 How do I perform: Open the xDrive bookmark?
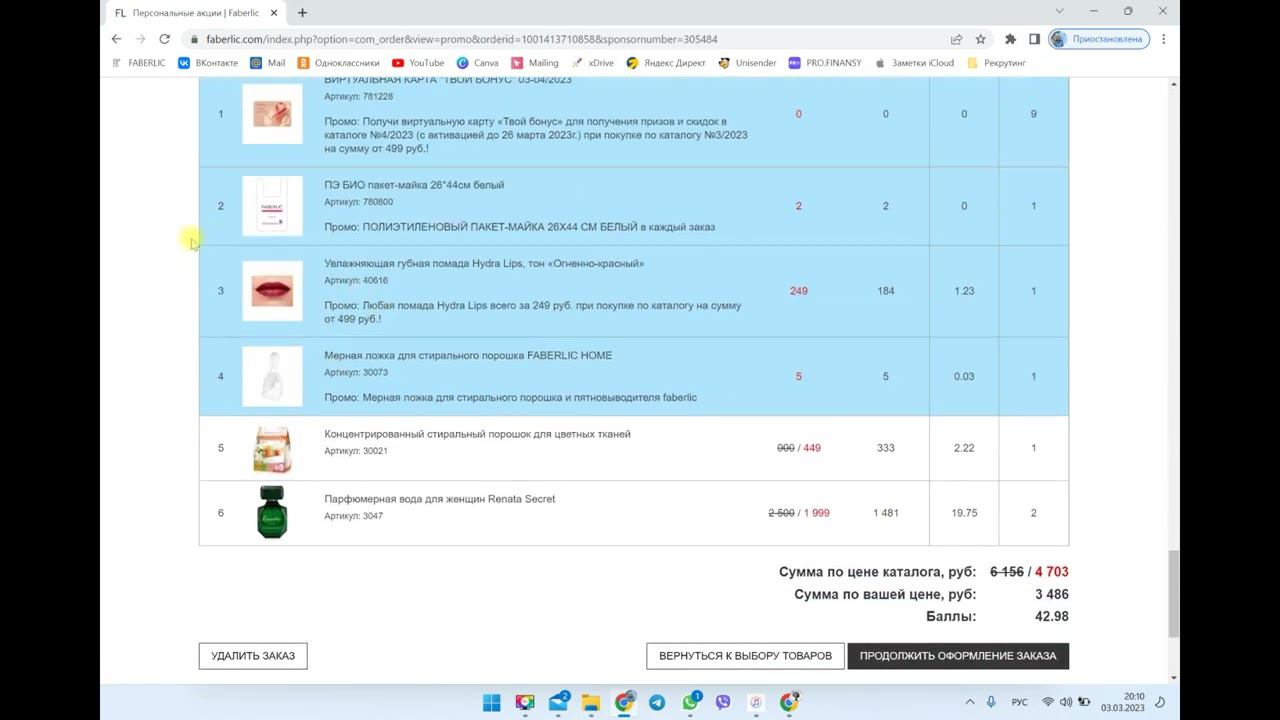click(592, 63)
